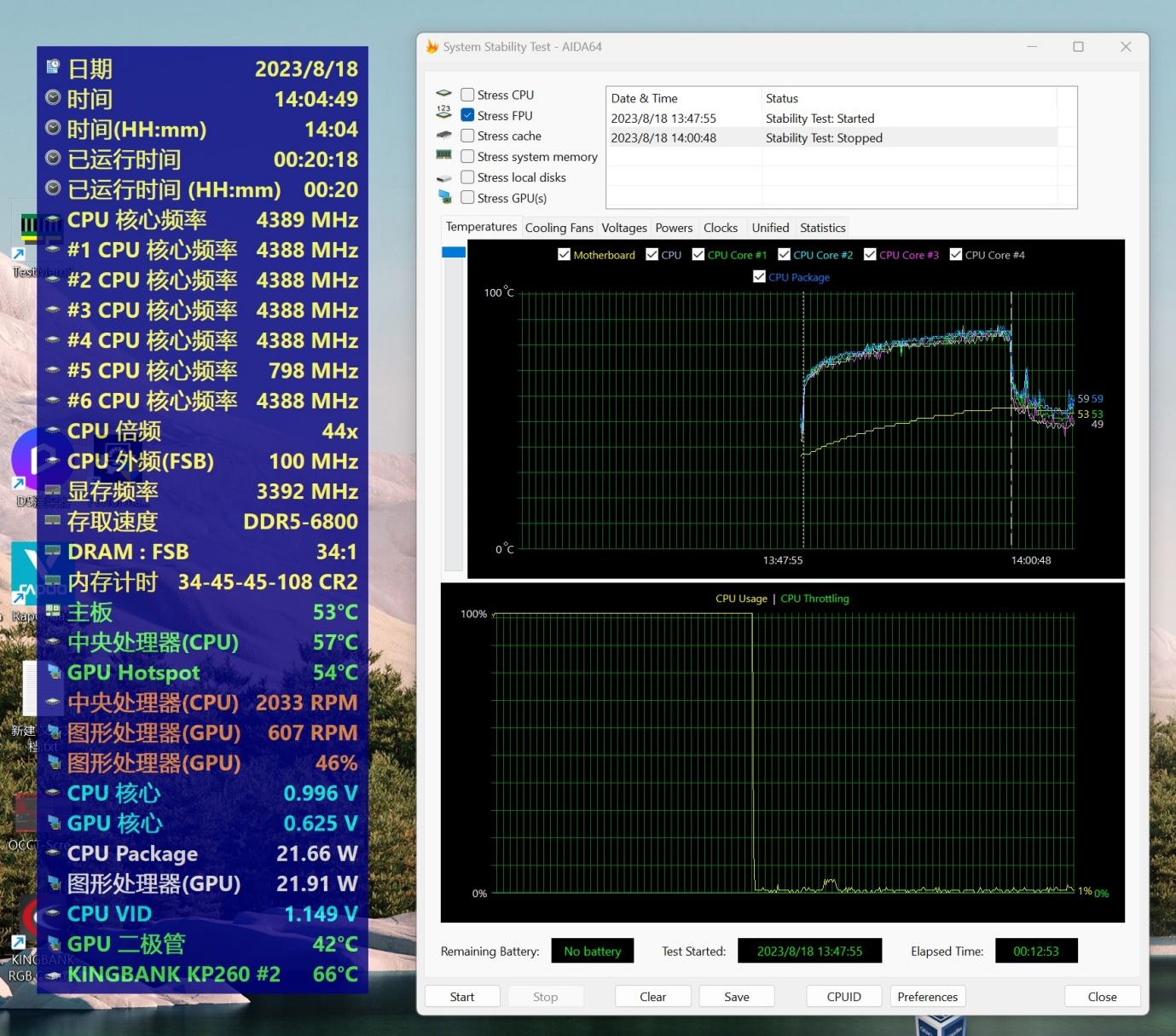Open the Clocks tab
The height and width of the screenshot is (1036, 1176).
coord(721,228)
